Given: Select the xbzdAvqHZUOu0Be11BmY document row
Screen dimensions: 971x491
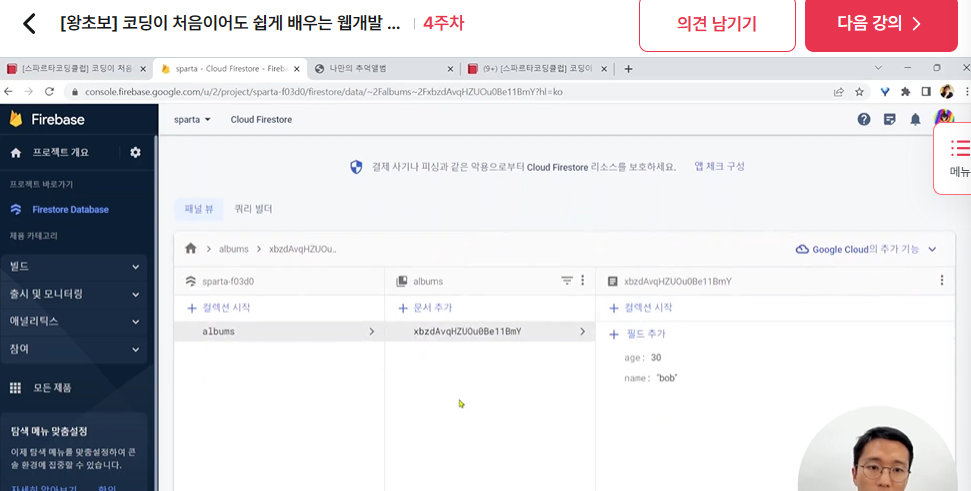Looking at the screenshot, I should click(490, 332).
